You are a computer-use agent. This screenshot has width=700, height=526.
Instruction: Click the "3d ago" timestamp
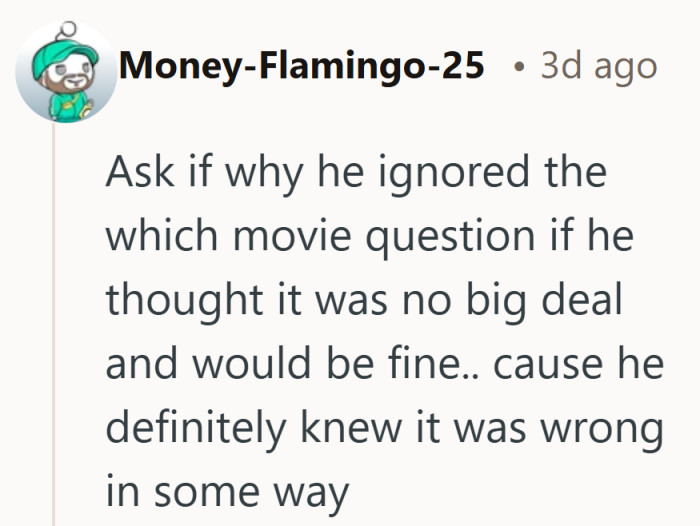[x=598, y=66]
